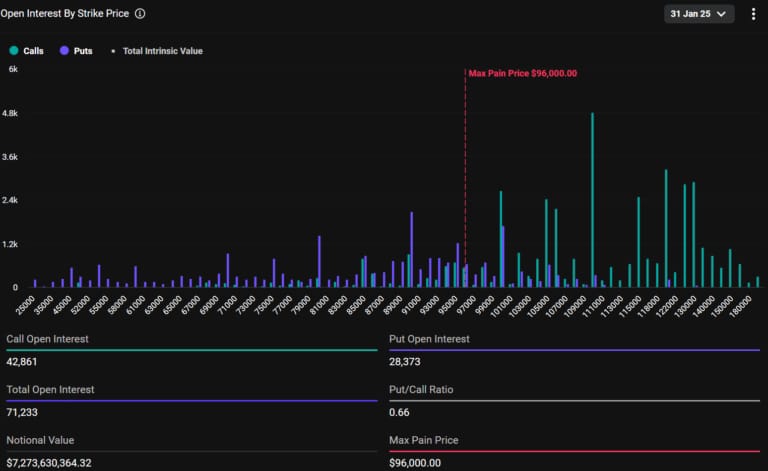Click the Notional Value figure $7,273,630,364.32

tap(62, 463)
